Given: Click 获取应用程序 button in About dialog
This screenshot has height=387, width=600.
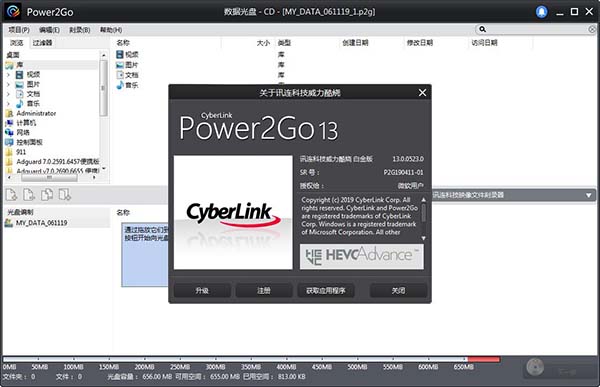Looking at the screenshot, I should pyautogui.click(x=326, y=291).
